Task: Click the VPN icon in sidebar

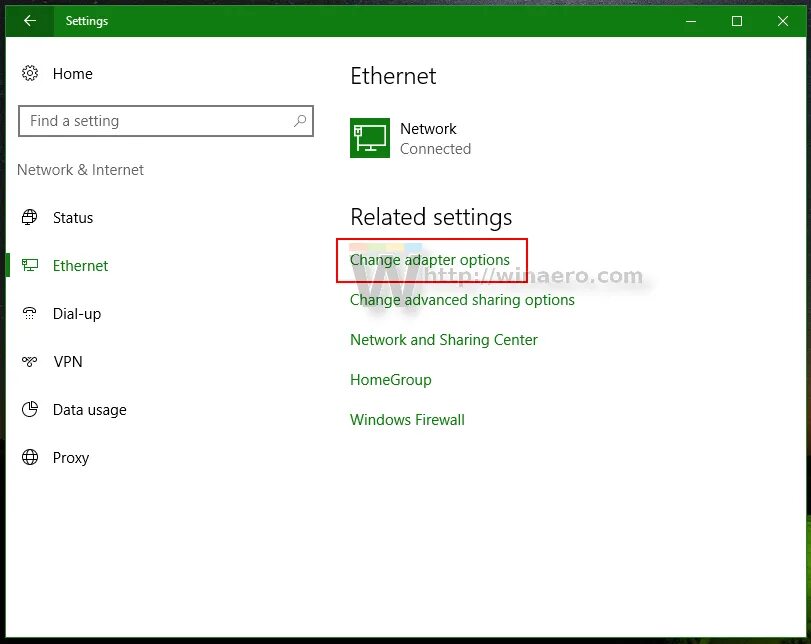Action: (29, 361)
